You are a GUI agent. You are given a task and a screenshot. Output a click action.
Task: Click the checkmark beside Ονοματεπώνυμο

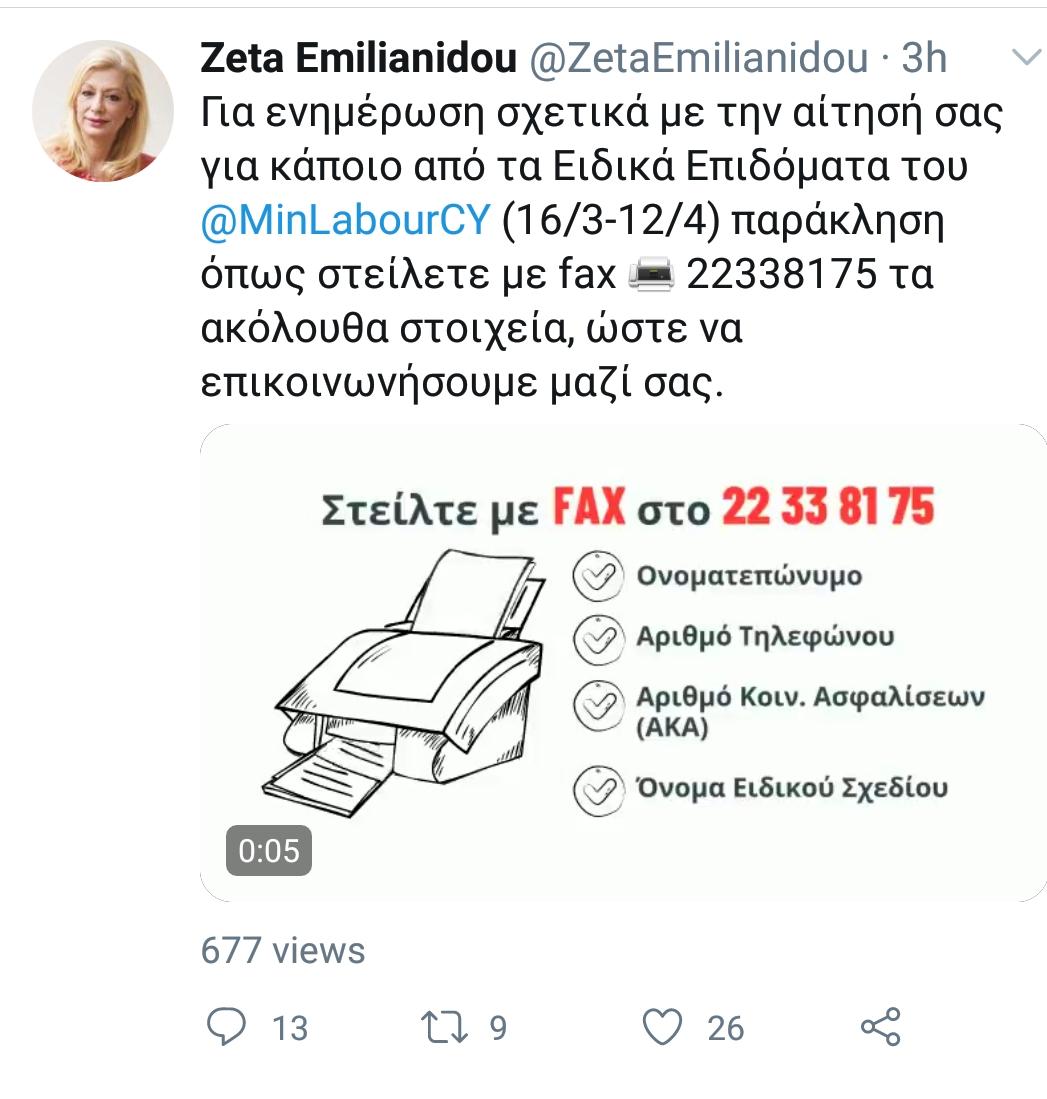598,576
